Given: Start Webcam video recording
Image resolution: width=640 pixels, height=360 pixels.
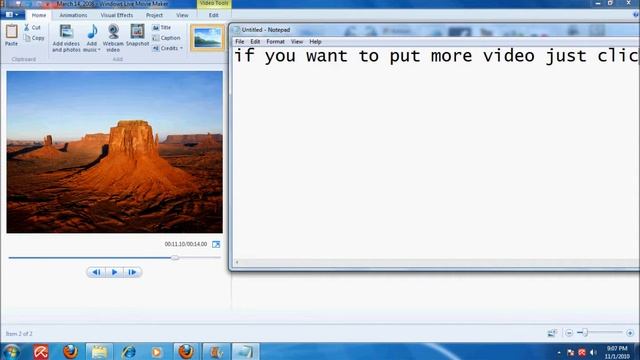Looking at the screenshot, I should click(x=113, y=38).
